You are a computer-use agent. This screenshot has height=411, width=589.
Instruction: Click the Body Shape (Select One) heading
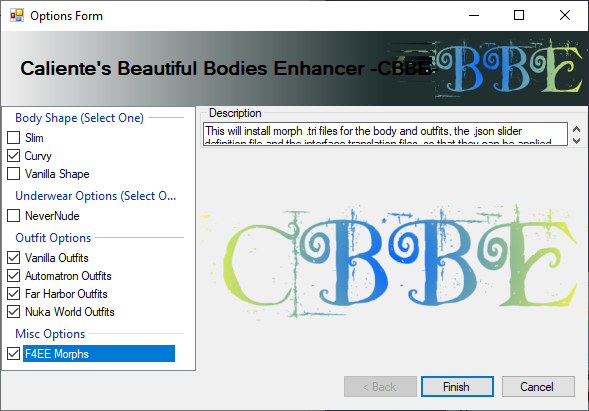79,118
